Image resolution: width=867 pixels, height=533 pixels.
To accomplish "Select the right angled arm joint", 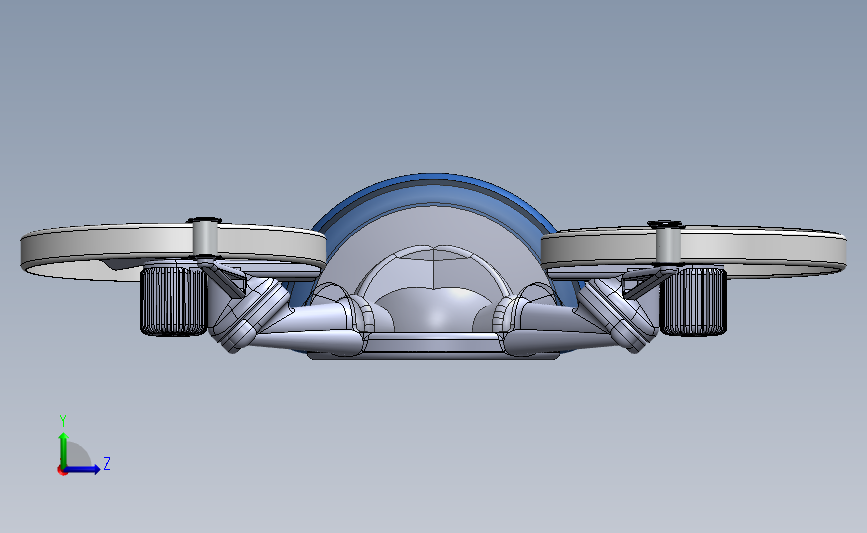I will 617,315.
